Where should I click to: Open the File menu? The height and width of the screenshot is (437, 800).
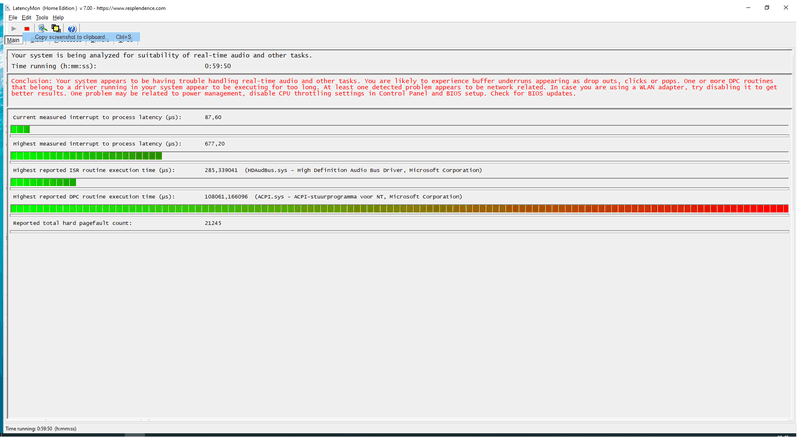tap(13, 17)
